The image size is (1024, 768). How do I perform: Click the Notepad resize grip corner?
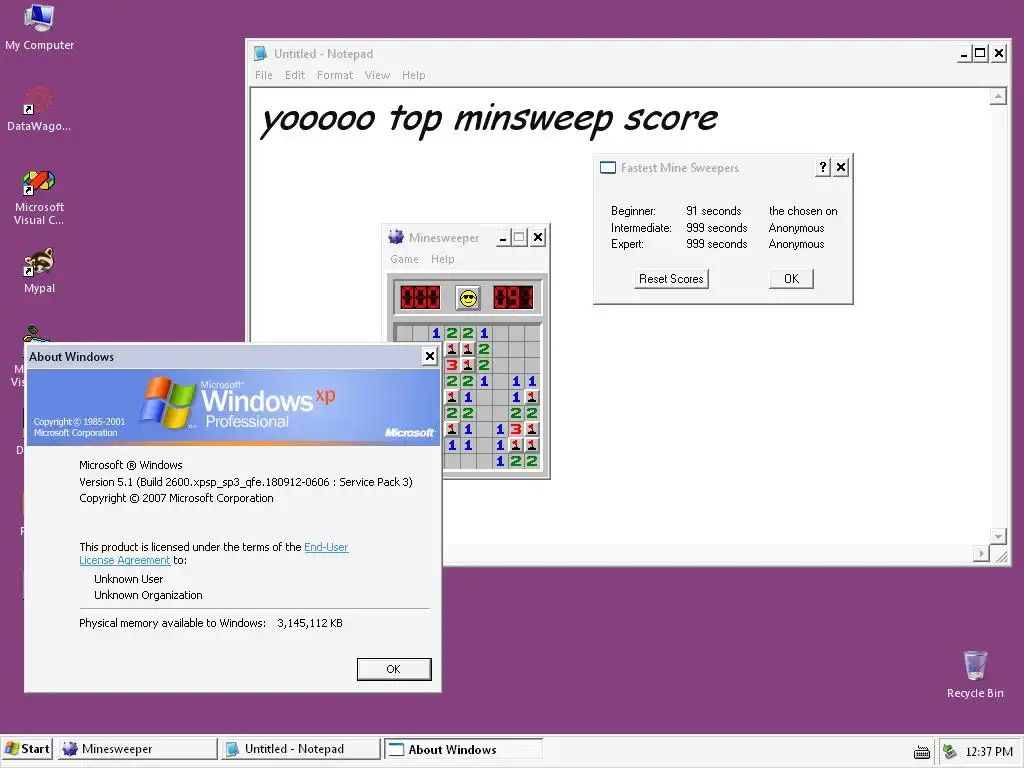click(1000, 555)
